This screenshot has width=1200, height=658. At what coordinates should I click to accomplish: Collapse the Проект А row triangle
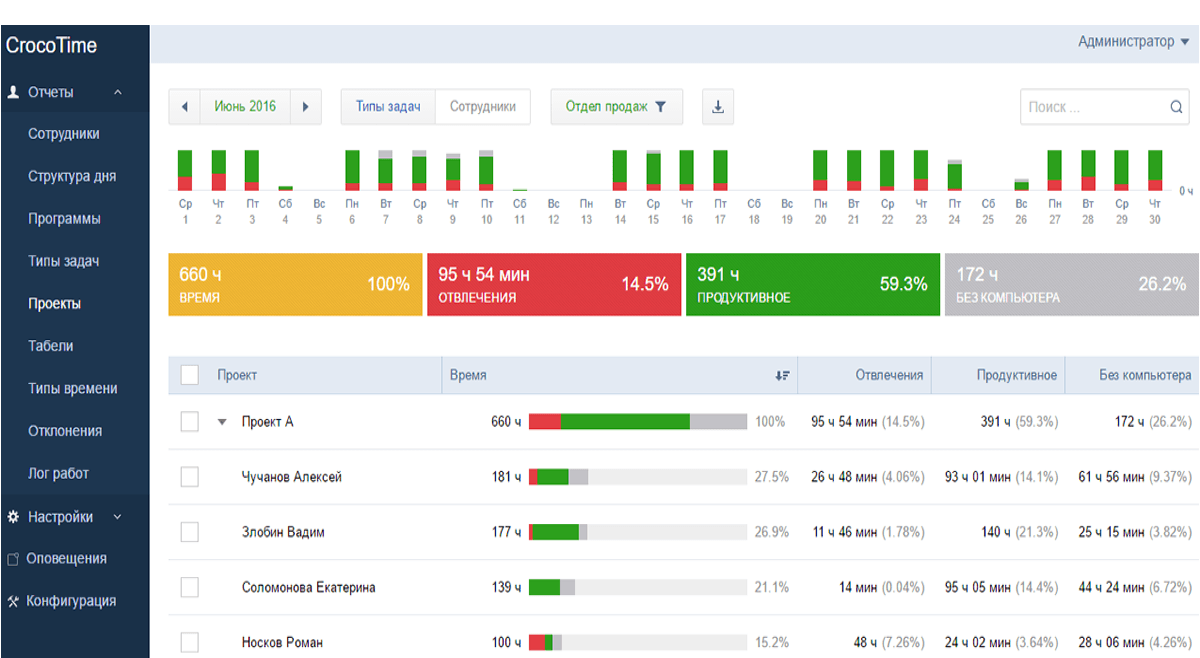click(x=223, y=422)
